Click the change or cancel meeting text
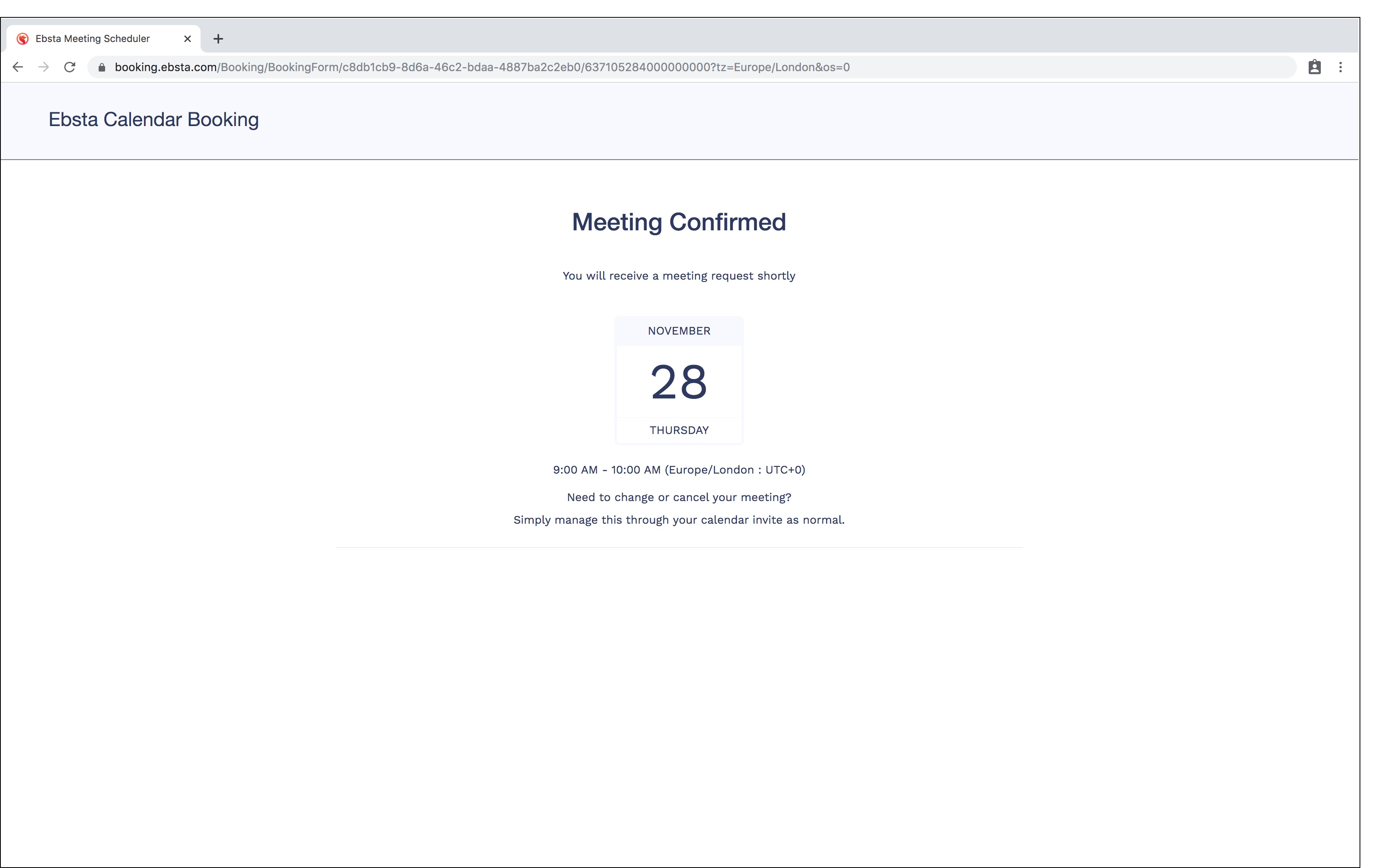Image resolution: width=1377 pixels, height=868 pixels. coord(679,497)
